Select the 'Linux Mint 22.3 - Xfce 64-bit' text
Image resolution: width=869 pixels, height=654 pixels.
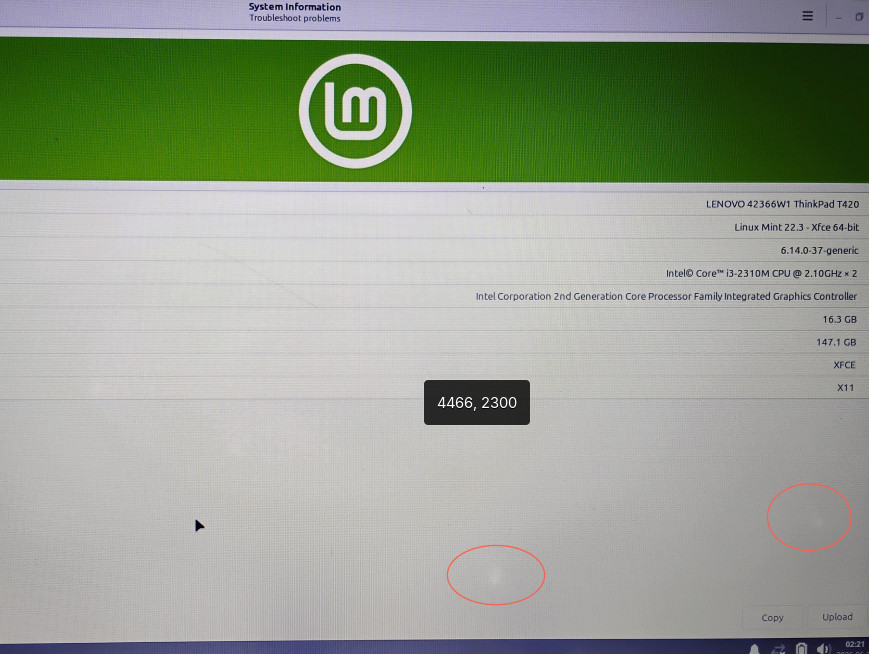click(x=796, y=227)
